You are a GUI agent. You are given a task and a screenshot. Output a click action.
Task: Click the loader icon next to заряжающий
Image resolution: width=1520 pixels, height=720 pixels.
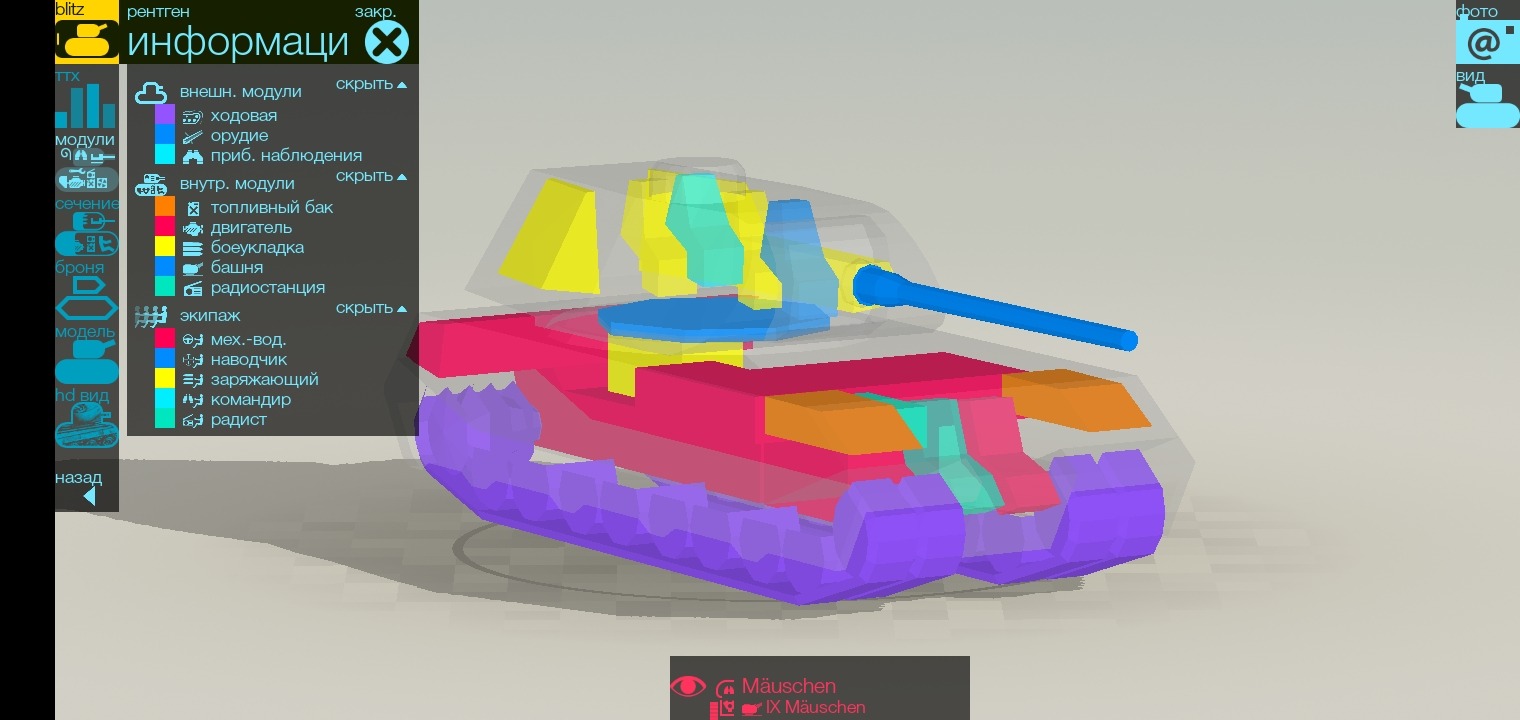point(193,380)
